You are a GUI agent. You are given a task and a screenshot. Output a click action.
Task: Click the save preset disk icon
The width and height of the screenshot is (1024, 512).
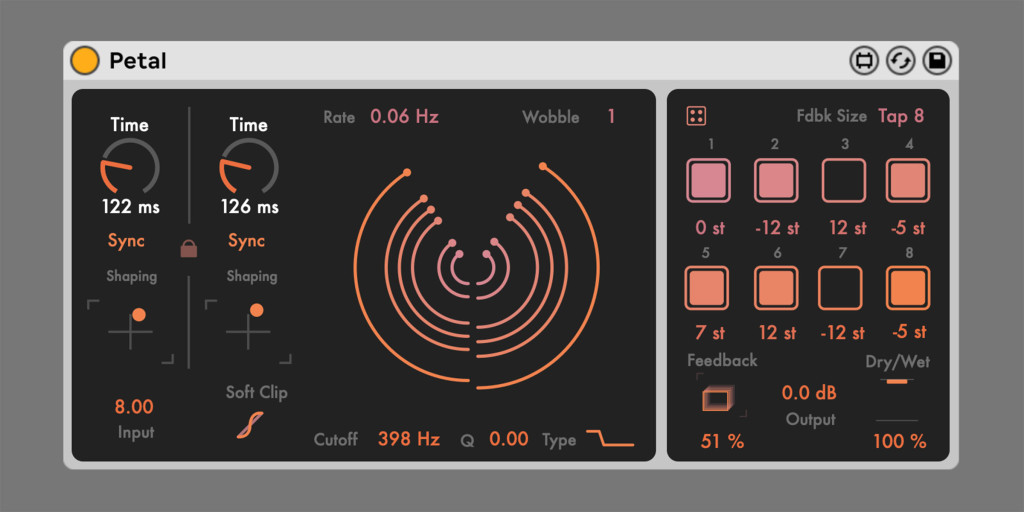[937, 61]
